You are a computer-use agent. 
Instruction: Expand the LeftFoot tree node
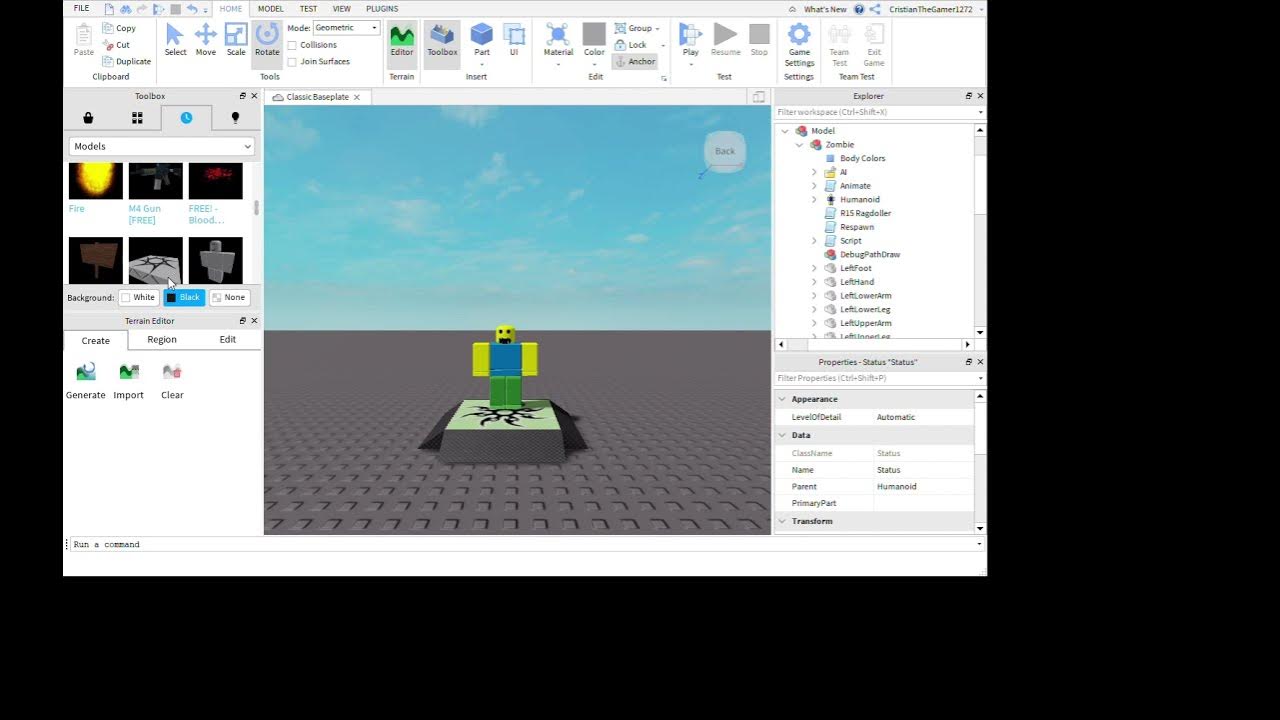pos(814,269)
